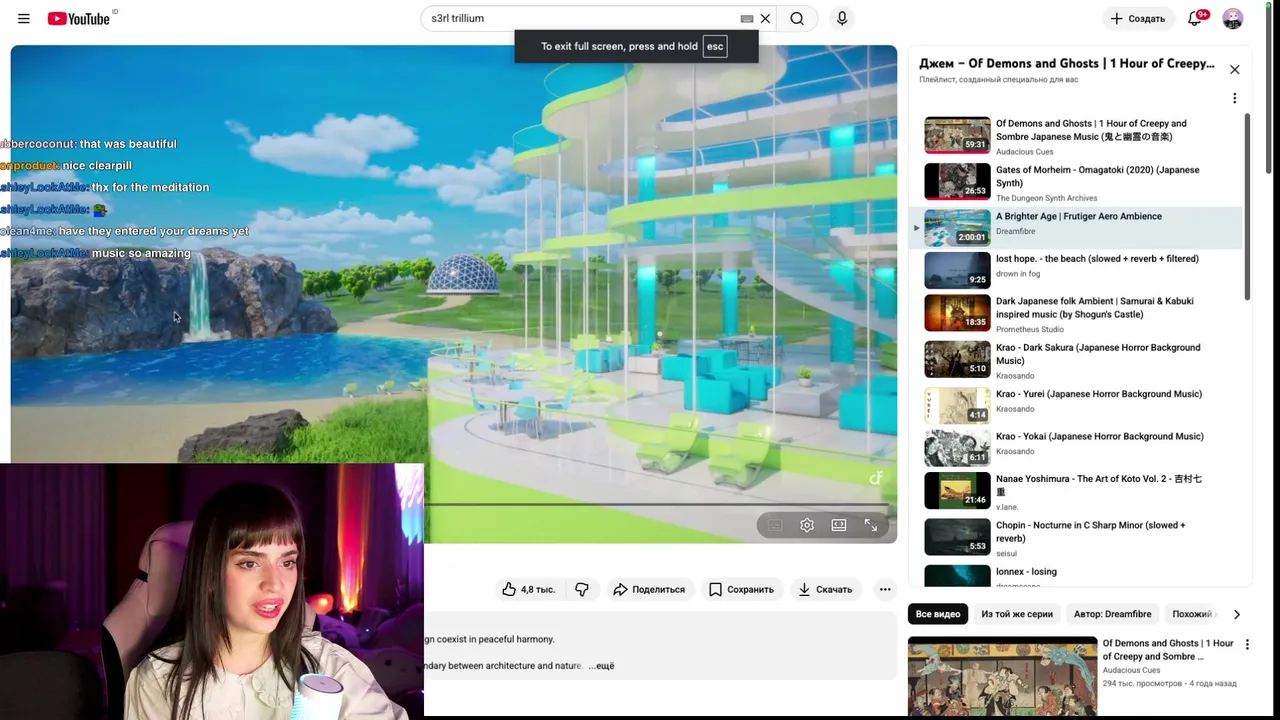Toggle subtitles in the video player

coord(775,525)
